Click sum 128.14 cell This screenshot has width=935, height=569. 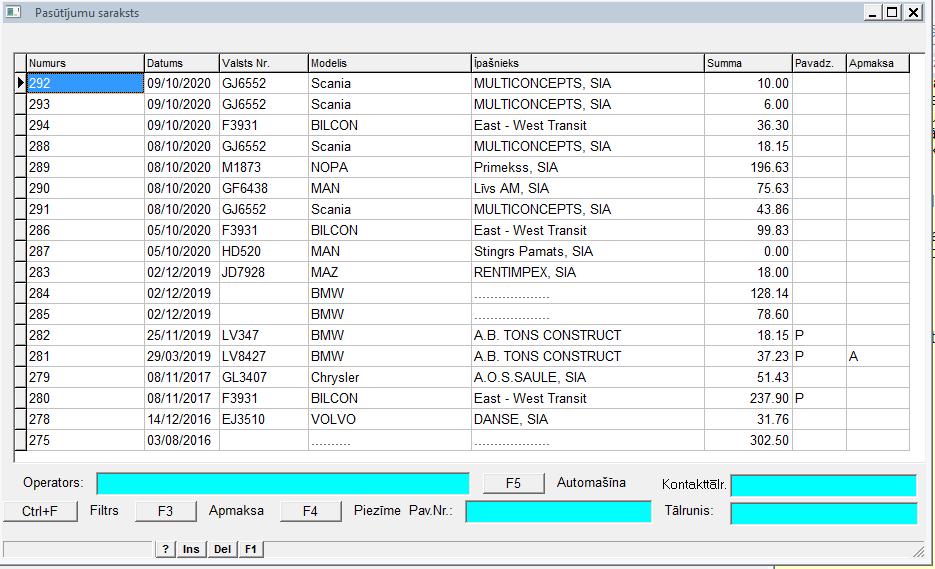(748, 293)
